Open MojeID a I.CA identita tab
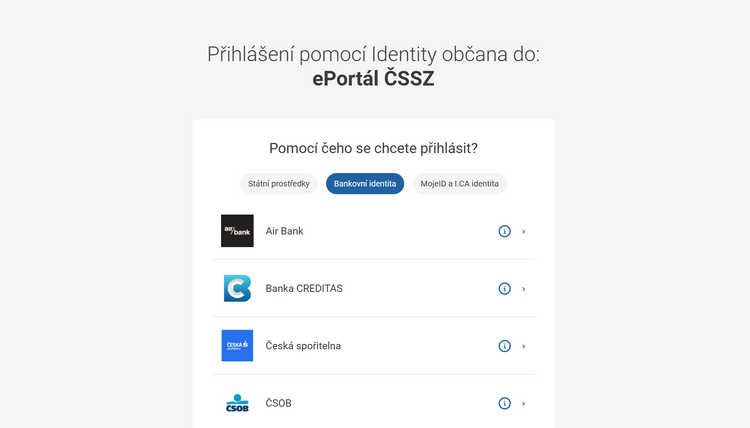This screenshot has height=428, width=750. [459, 184]
